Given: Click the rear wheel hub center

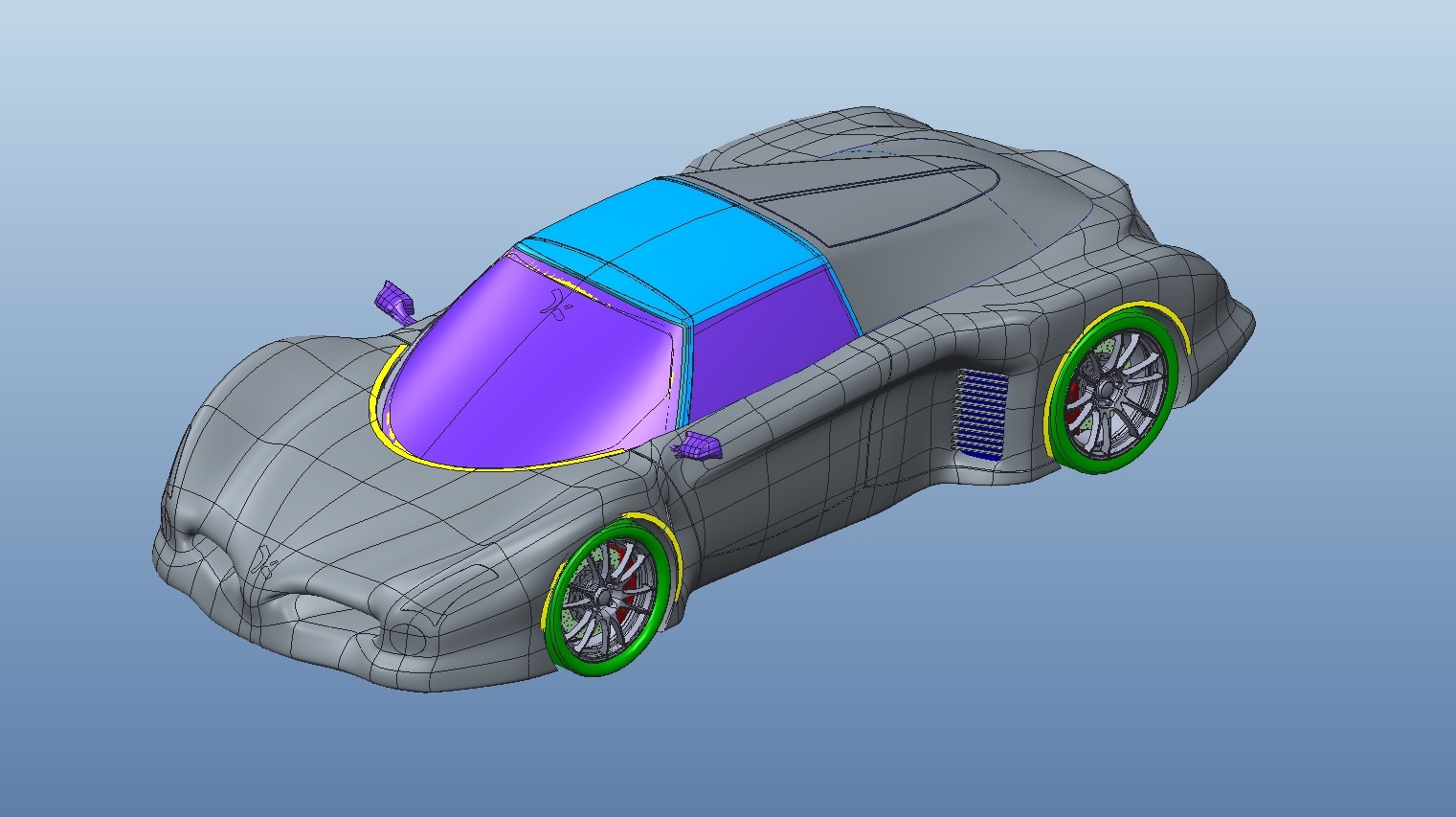Looking at the screenshot, I should point(1108,391).
